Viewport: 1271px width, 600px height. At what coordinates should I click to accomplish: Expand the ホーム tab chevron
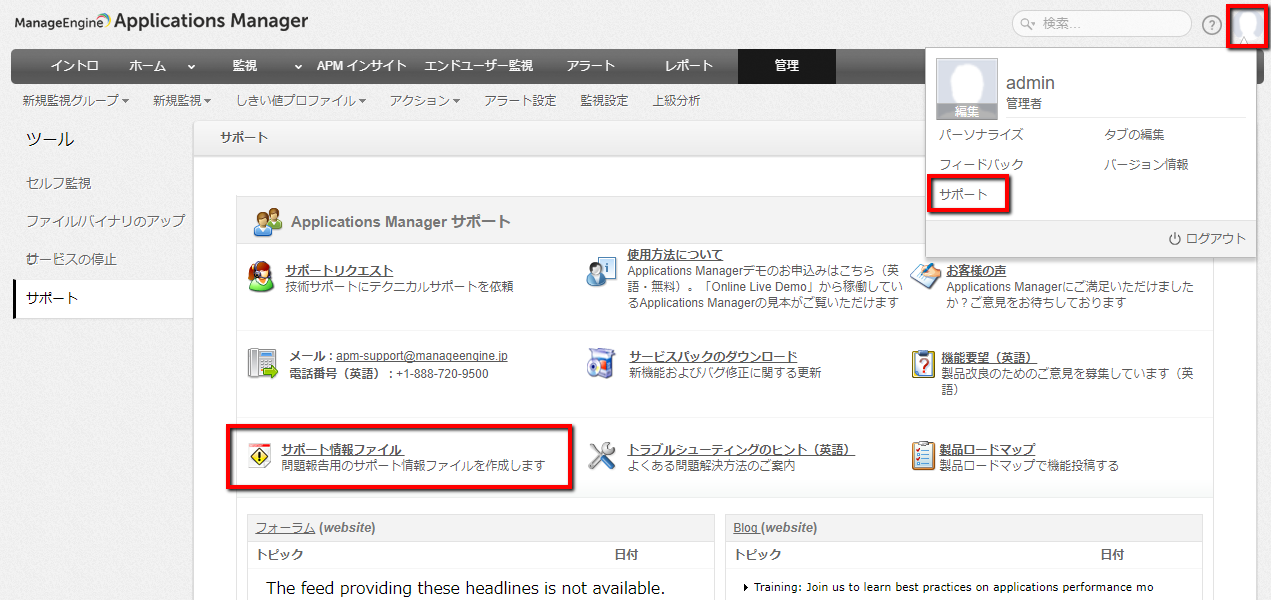coord(191,67)
